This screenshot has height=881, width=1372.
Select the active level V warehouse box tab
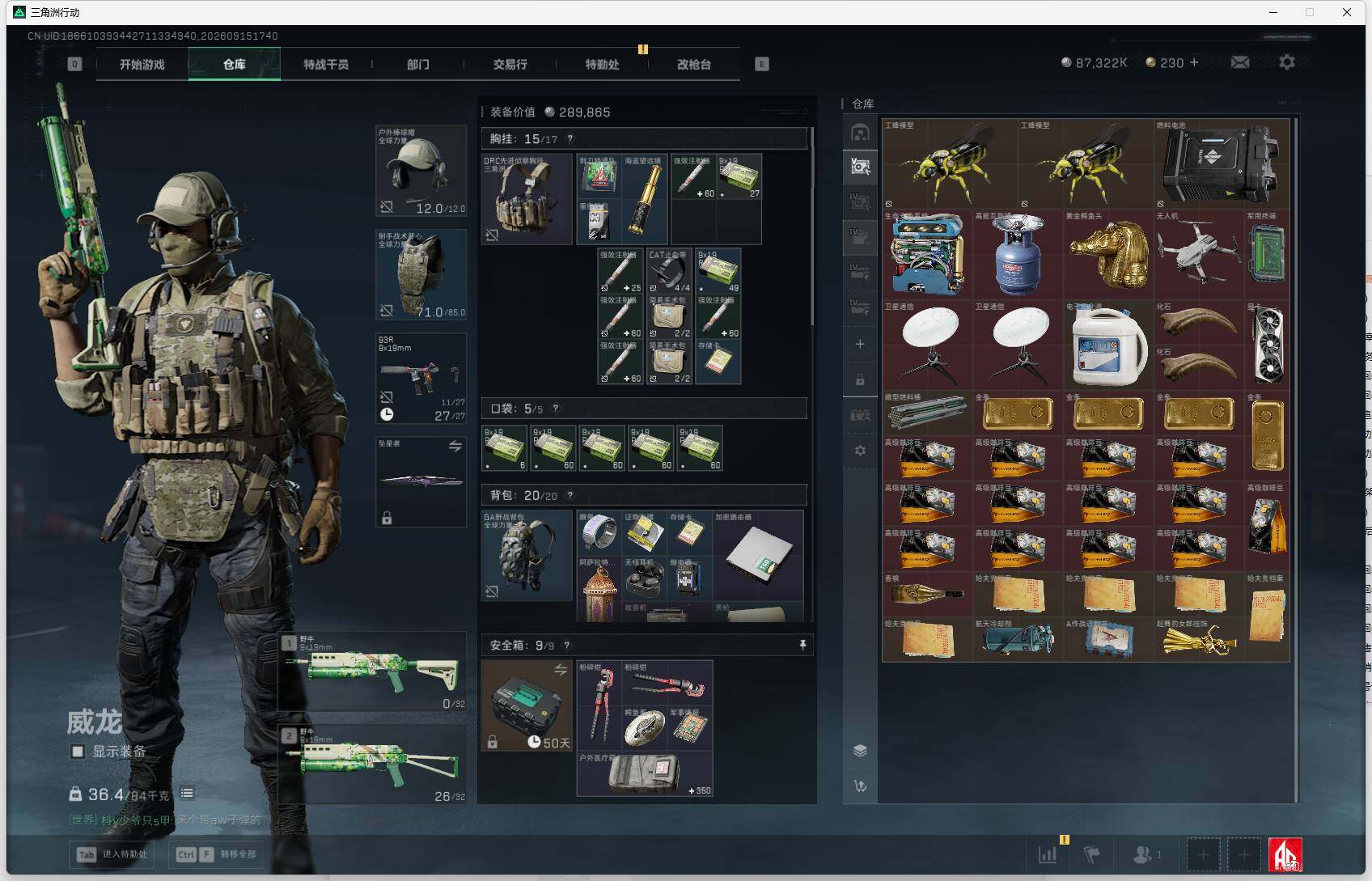860,167
